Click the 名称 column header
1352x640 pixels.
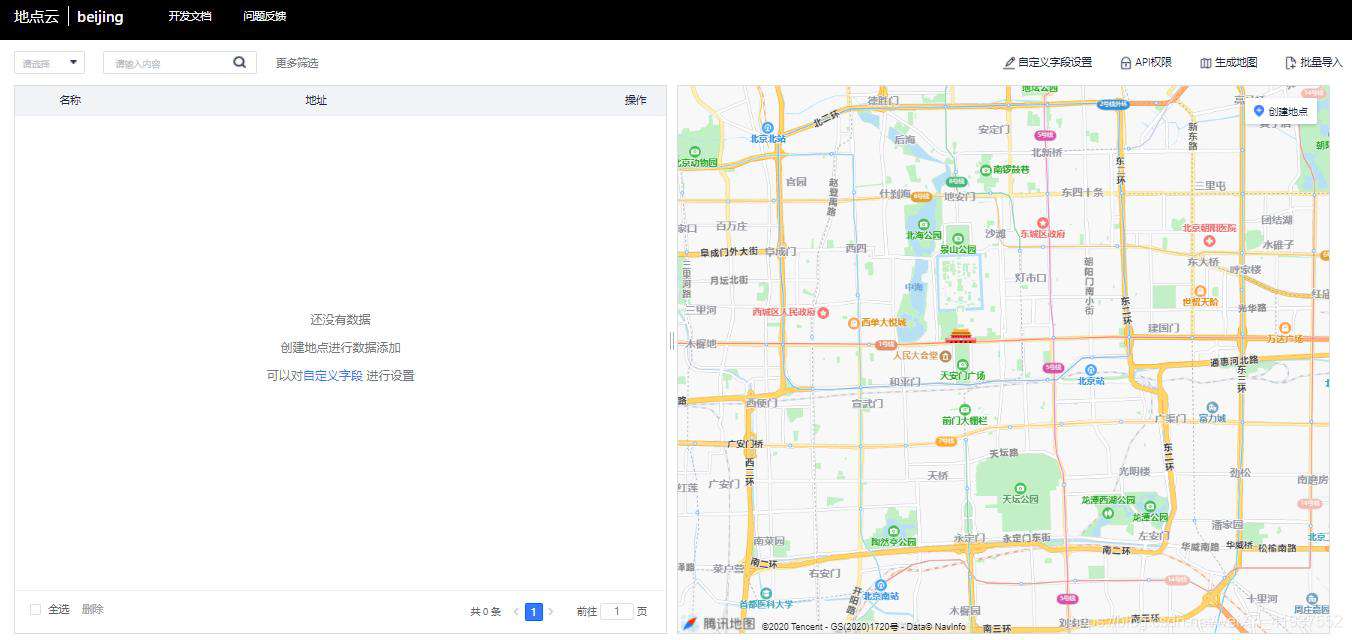pos(70,100)
